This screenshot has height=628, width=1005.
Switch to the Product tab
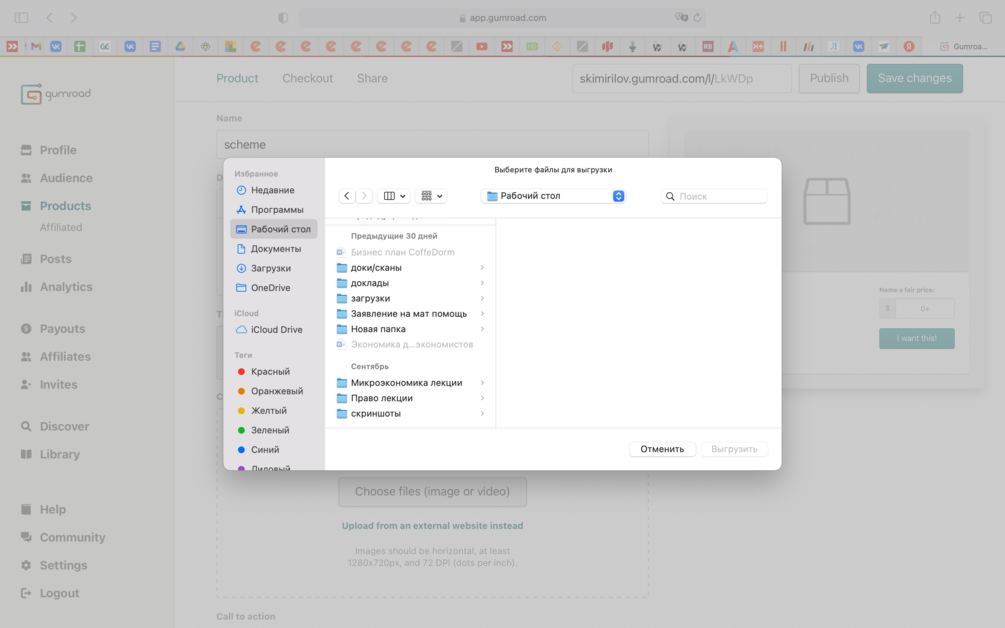pyautogui.click(x=237, y=78)
